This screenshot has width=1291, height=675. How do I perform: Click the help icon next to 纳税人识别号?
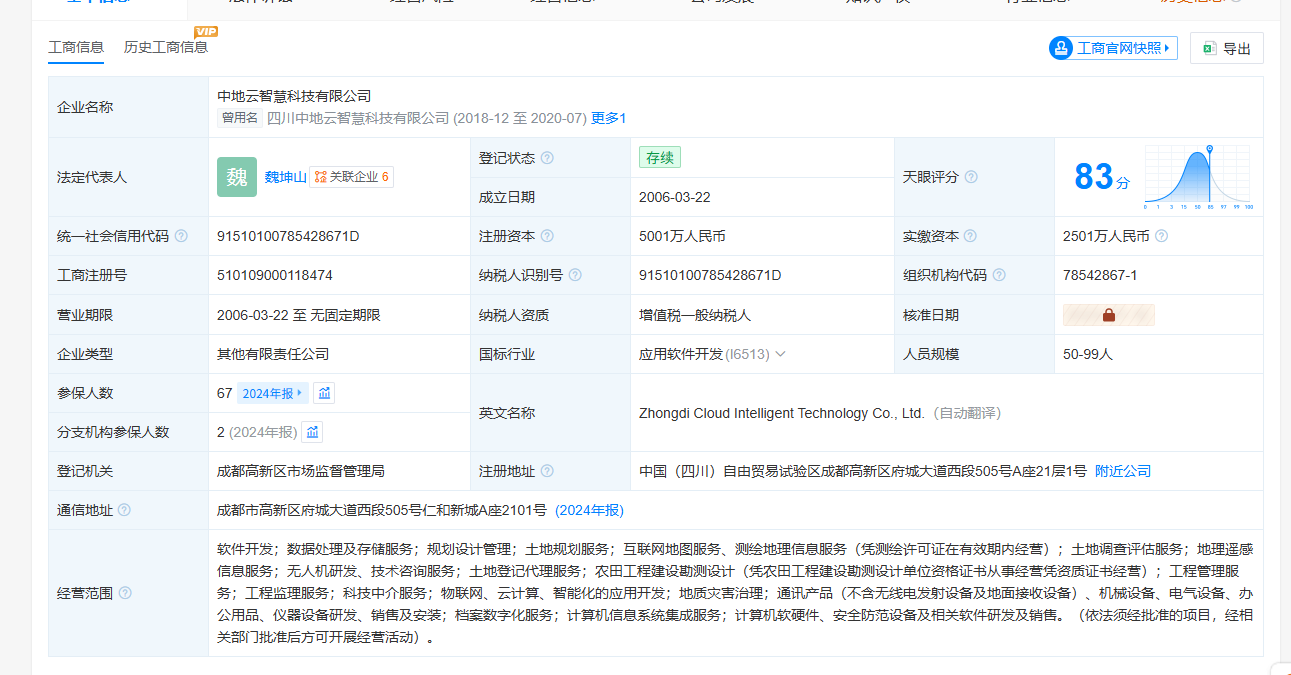point(575,275)
